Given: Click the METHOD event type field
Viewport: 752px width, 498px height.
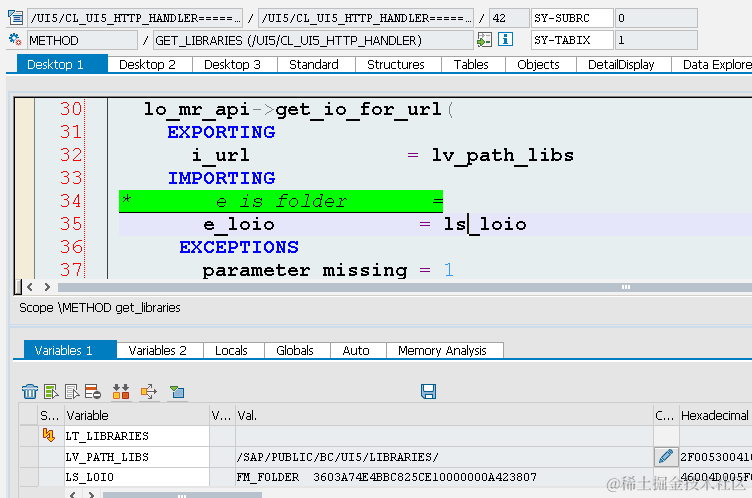Looking at the screenshot, I should click(x=82, y=40).
